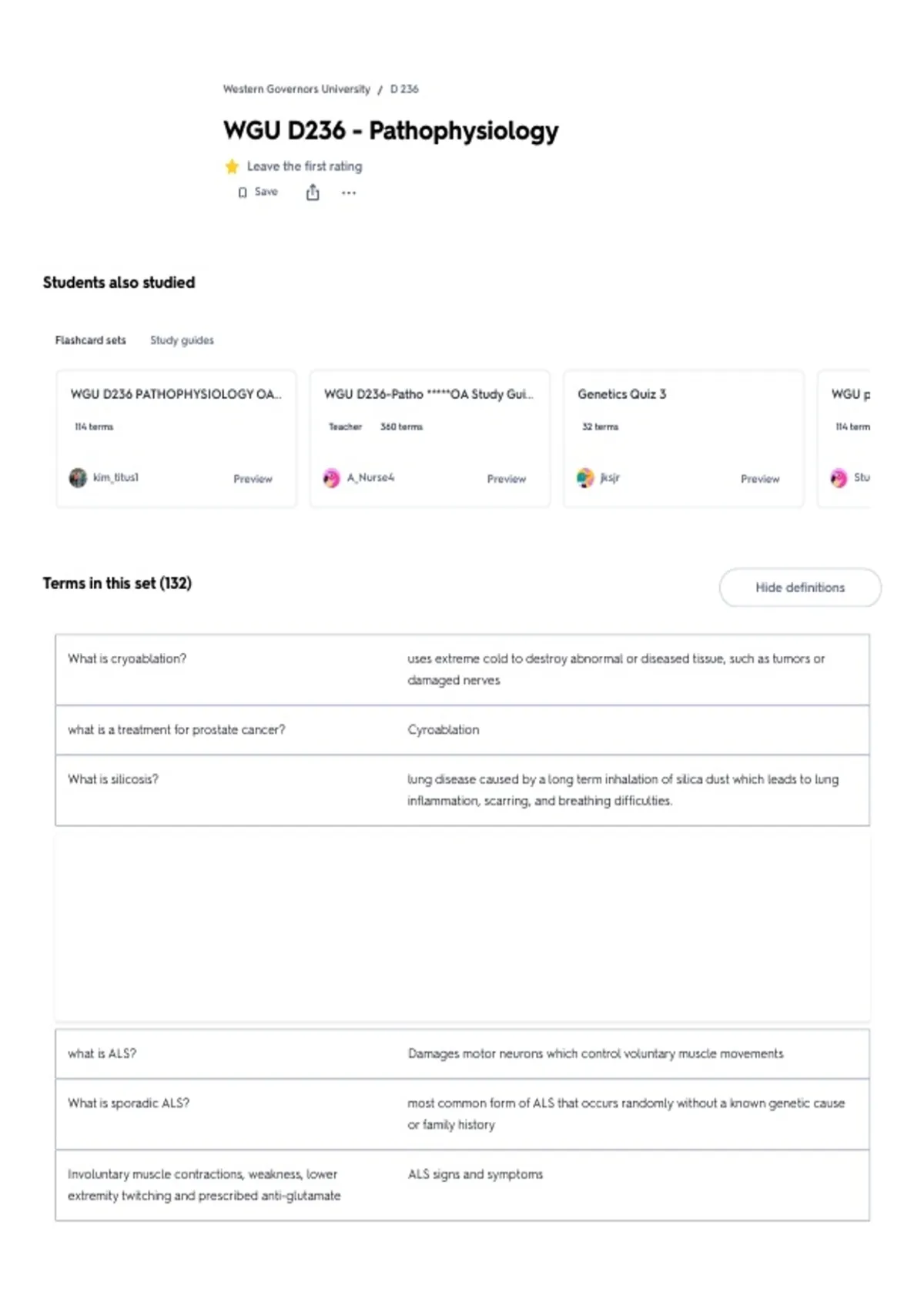The height and width of the screenshot is (1309, 924).
Task: Click jksjr profile avatar
Action: tap(585, 478)
